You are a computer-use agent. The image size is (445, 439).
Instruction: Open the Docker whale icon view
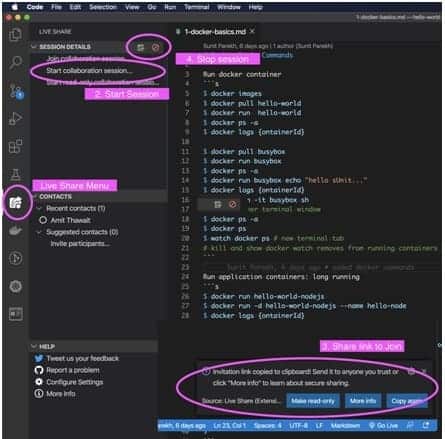[x=15, y=230]
